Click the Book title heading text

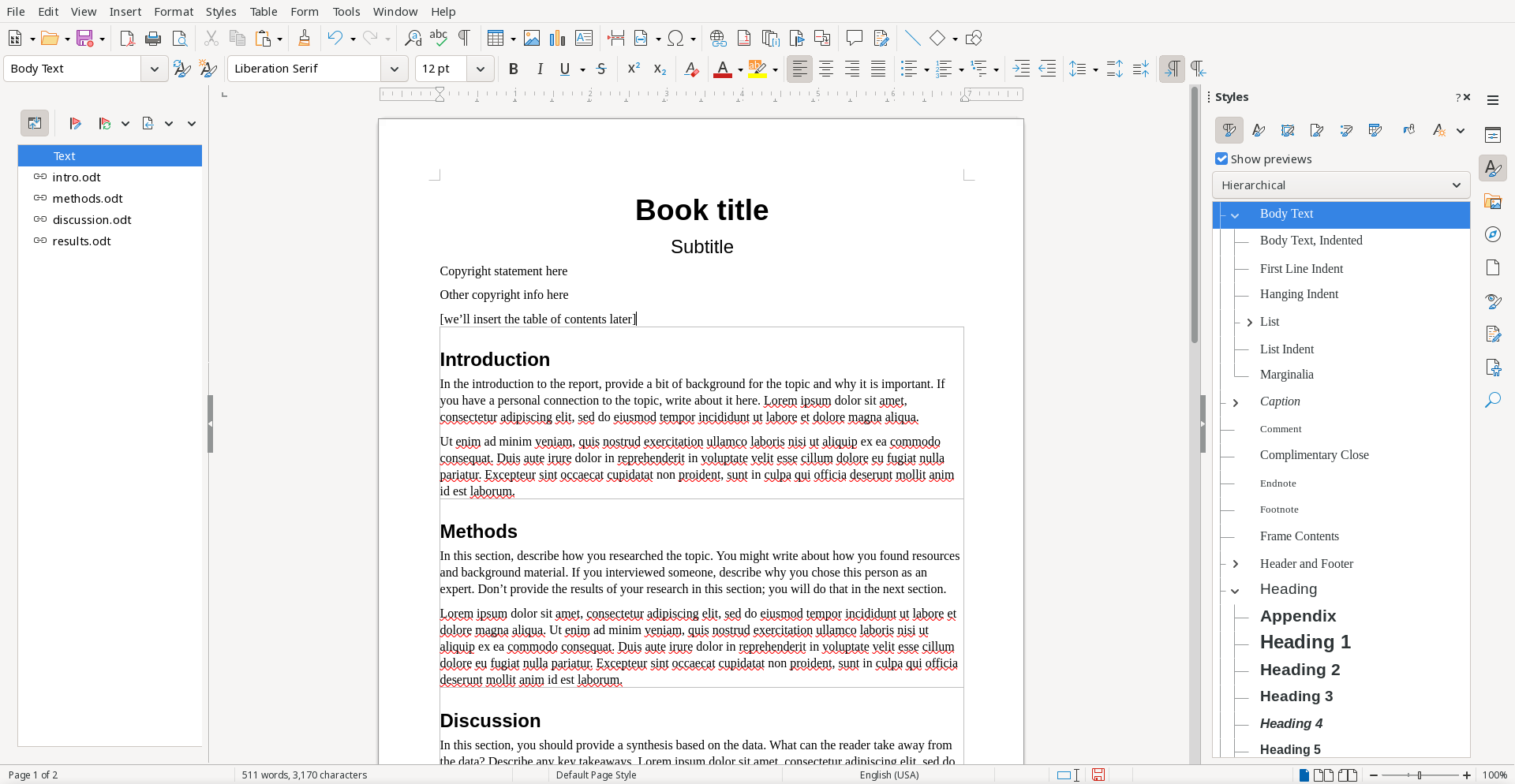click(701, 210)
